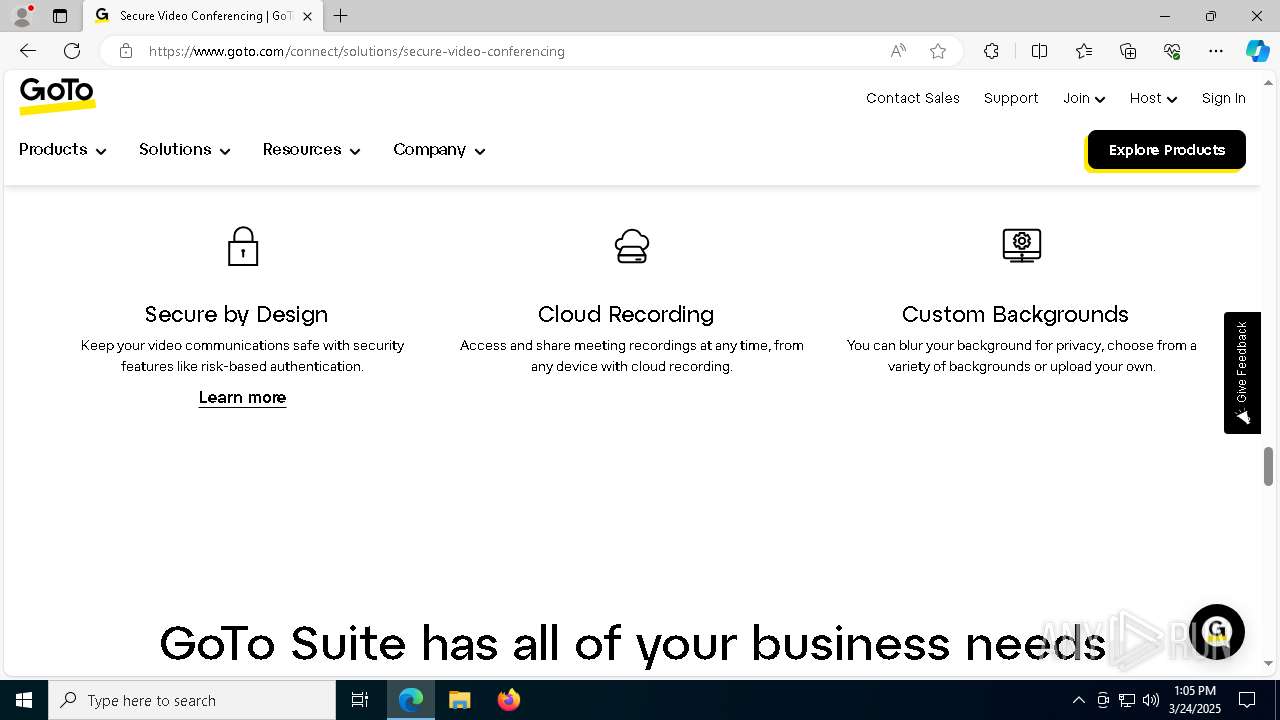Open Task View on taskbar
1280x720 pixels.
(x=360, y=700)
